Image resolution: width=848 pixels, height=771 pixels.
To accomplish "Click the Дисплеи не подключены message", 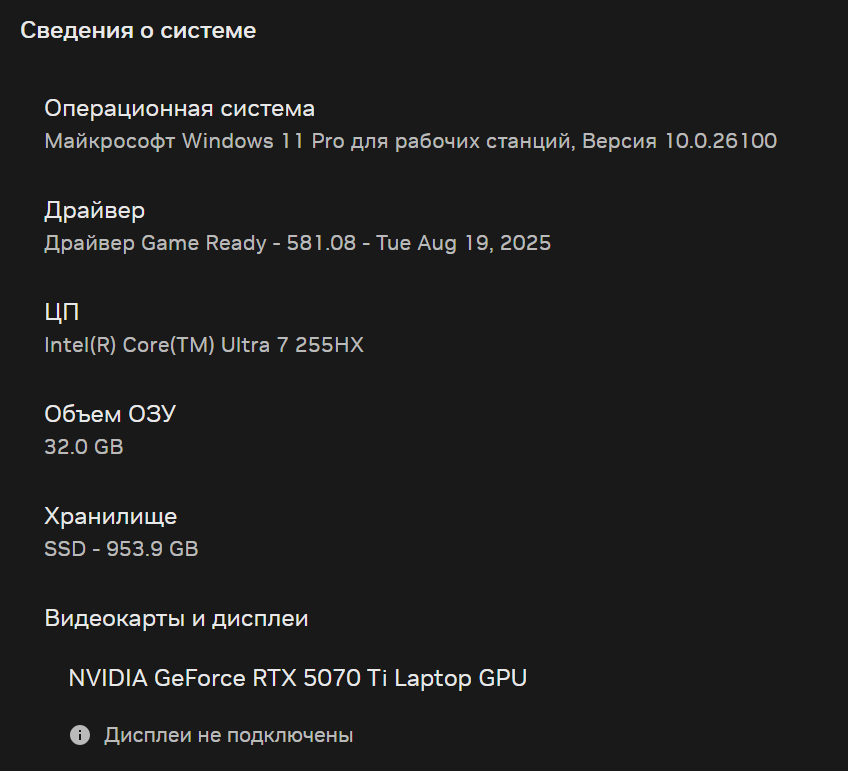I will tap(229, 735).
